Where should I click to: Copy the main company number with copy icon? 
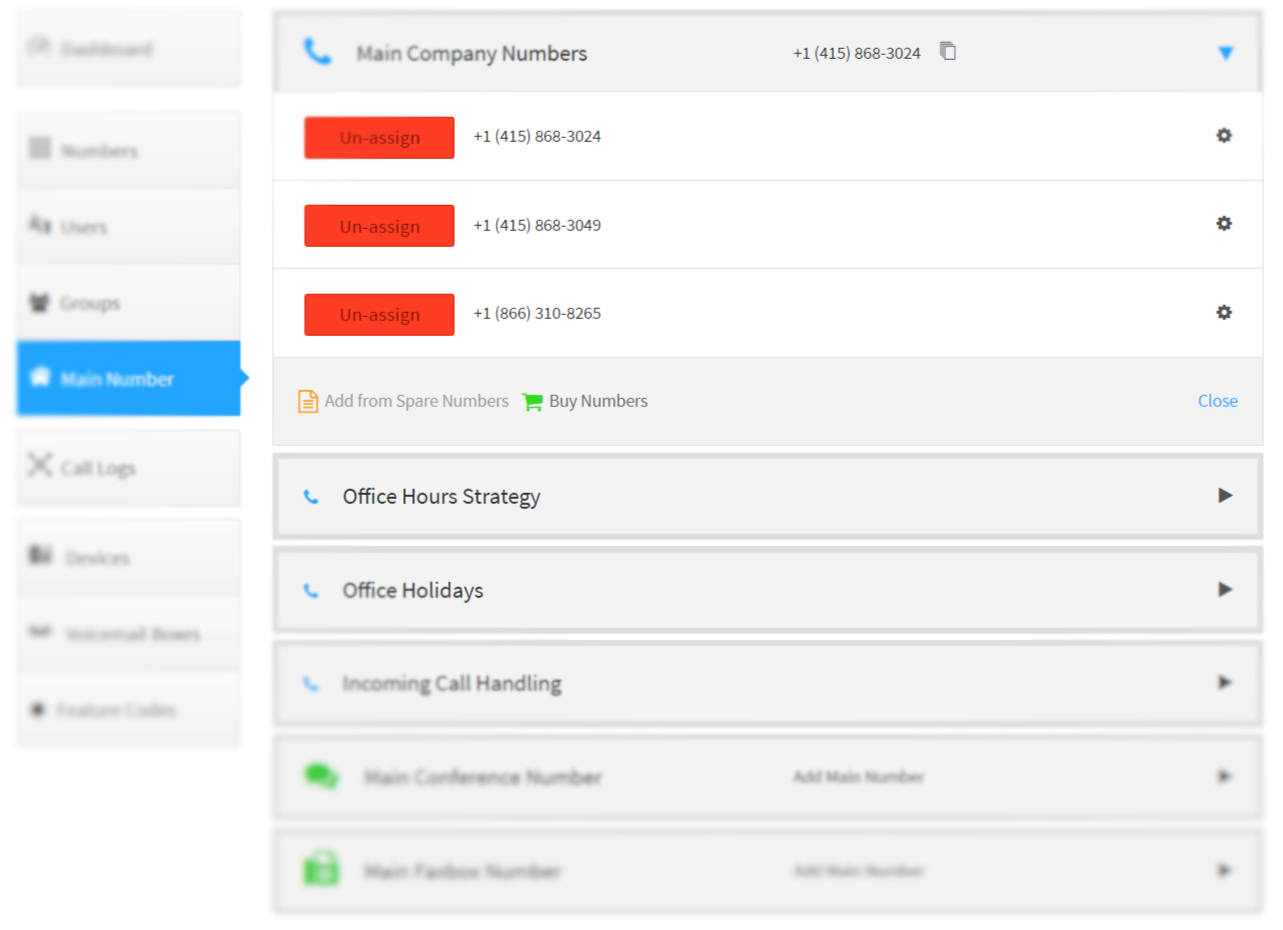click(948, 51)
